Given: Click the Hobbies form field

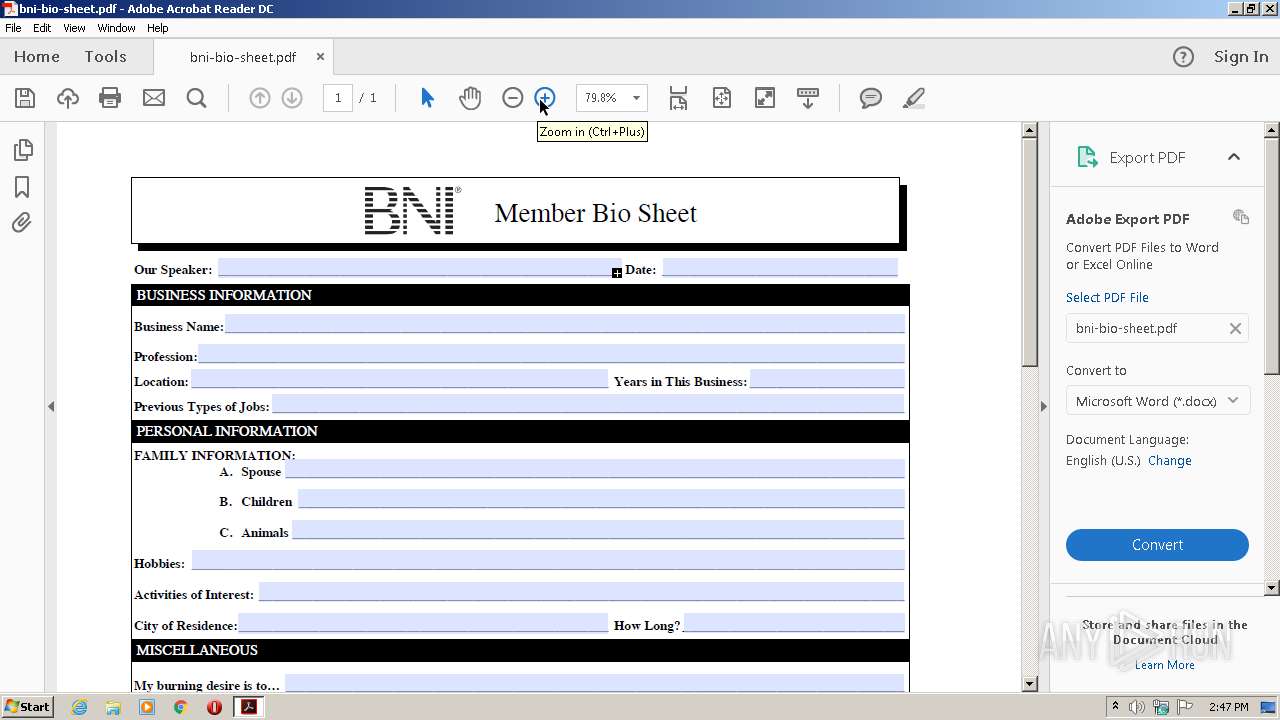Looking at the screenshot, I should pos(548,560).
